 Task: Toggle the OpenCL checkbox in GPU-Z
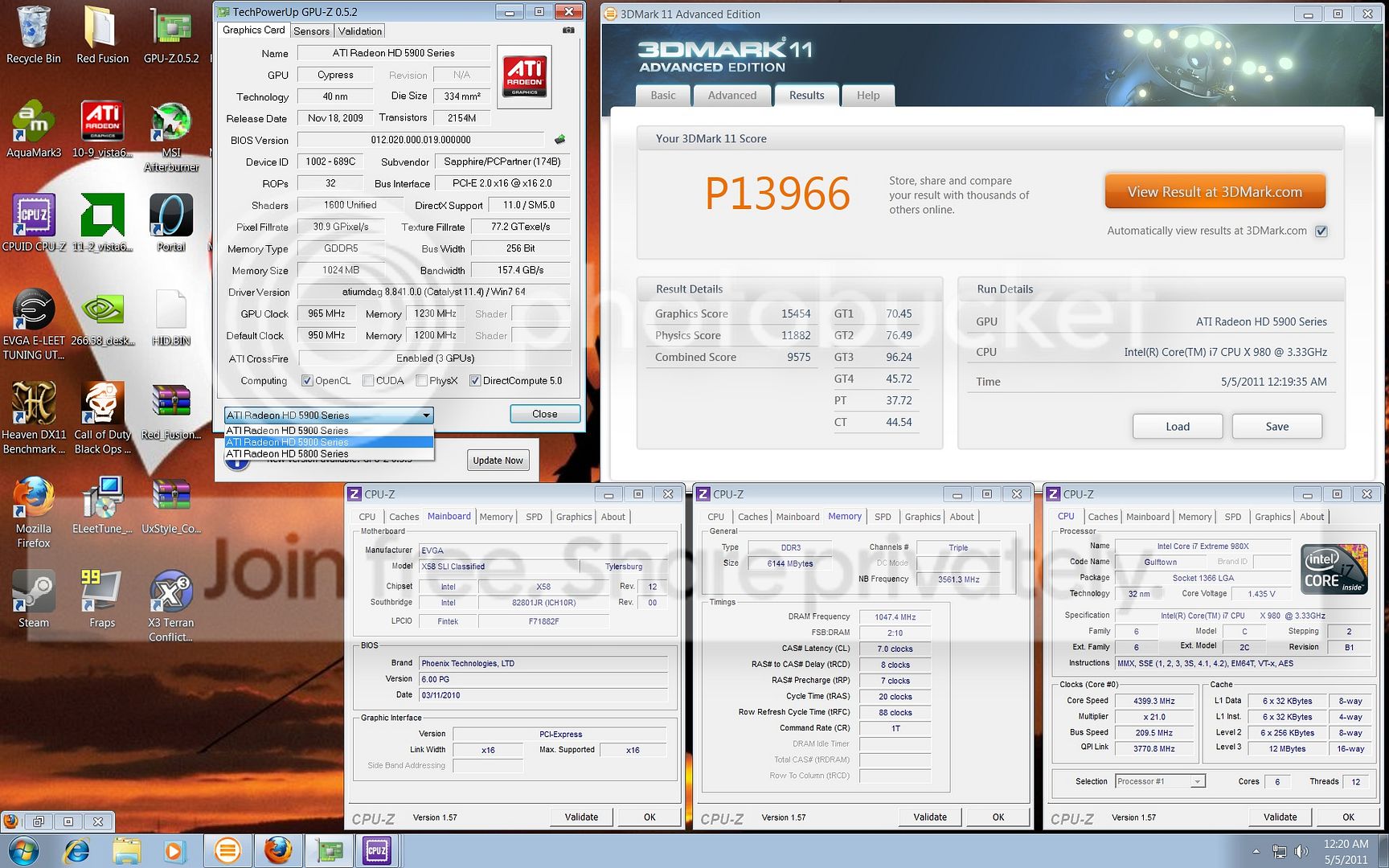(307, 381)
